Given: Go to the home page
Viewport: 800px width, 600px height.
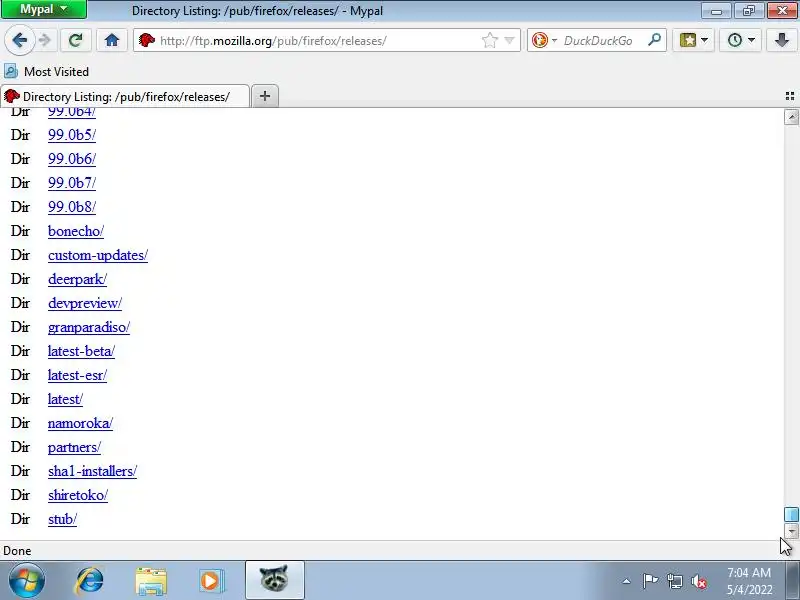Looking at the screenshot, I should click(112, 40).
